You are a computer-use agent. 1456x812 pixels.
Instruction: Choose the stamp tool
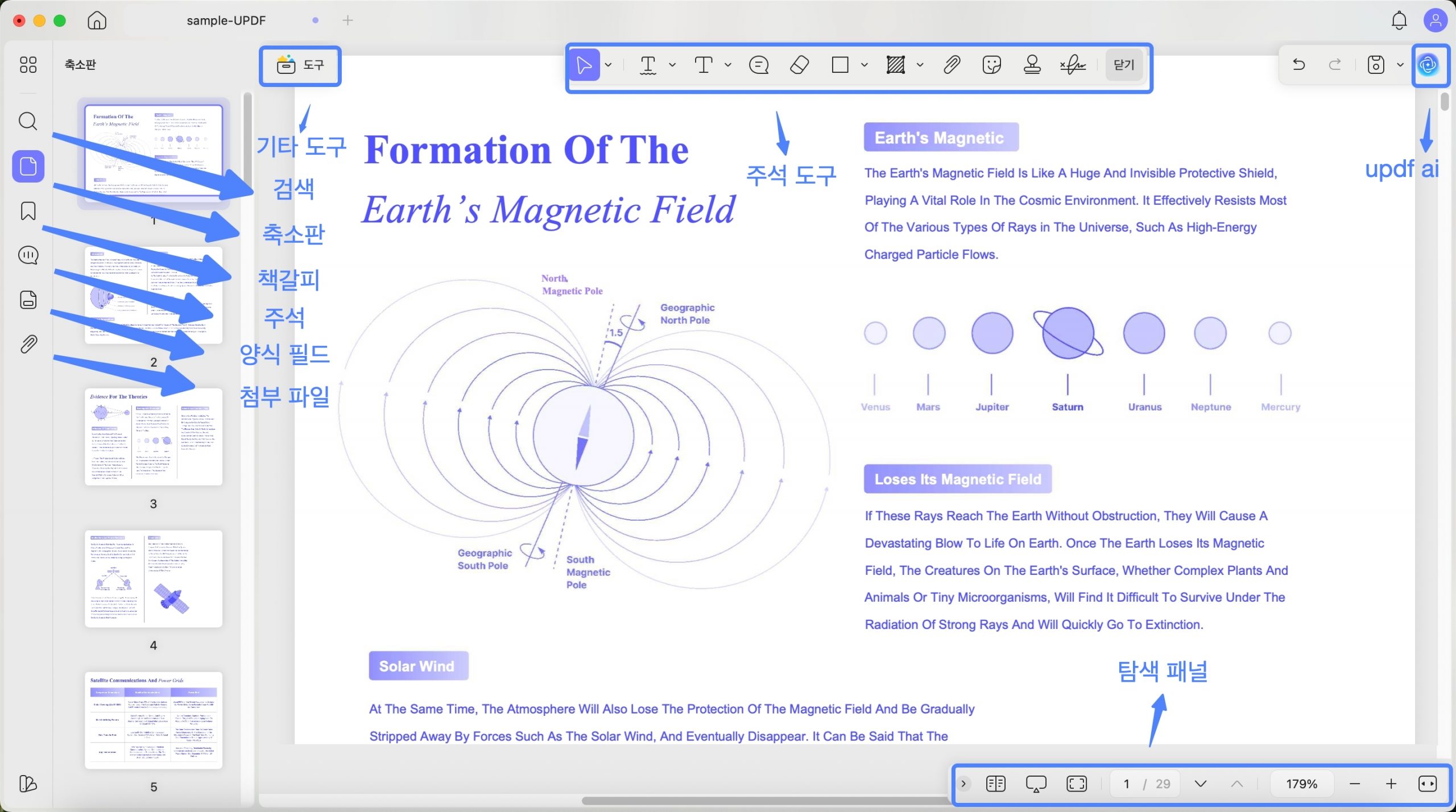tap(1032, 65)
